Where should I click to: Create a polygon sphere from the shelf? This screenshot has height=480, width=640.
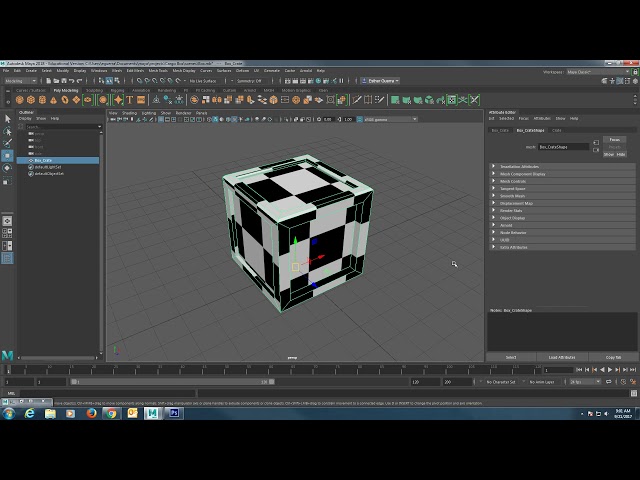point(20,100)
